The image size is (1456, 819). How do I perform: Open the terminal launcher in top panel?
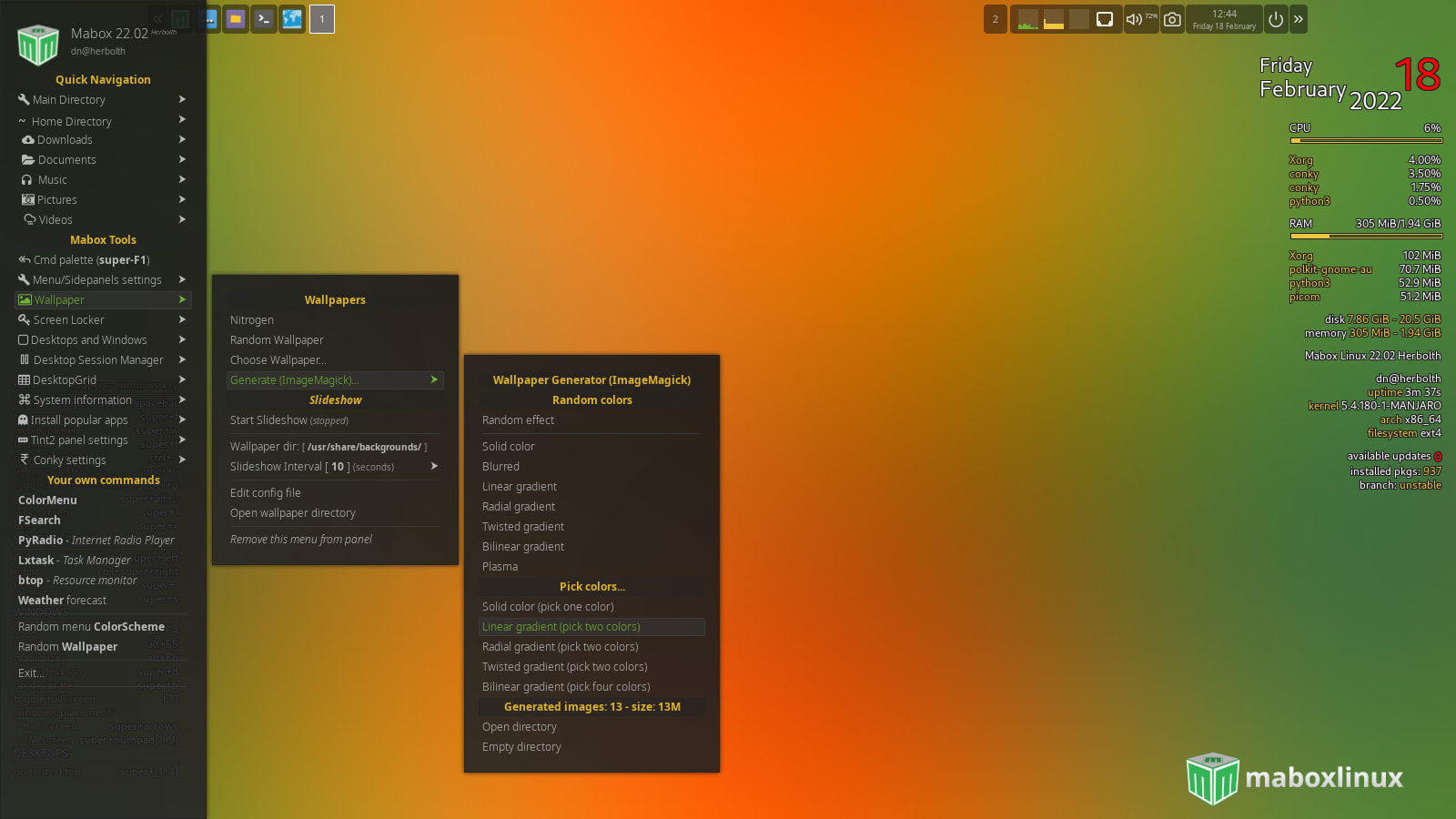[264, 19]
